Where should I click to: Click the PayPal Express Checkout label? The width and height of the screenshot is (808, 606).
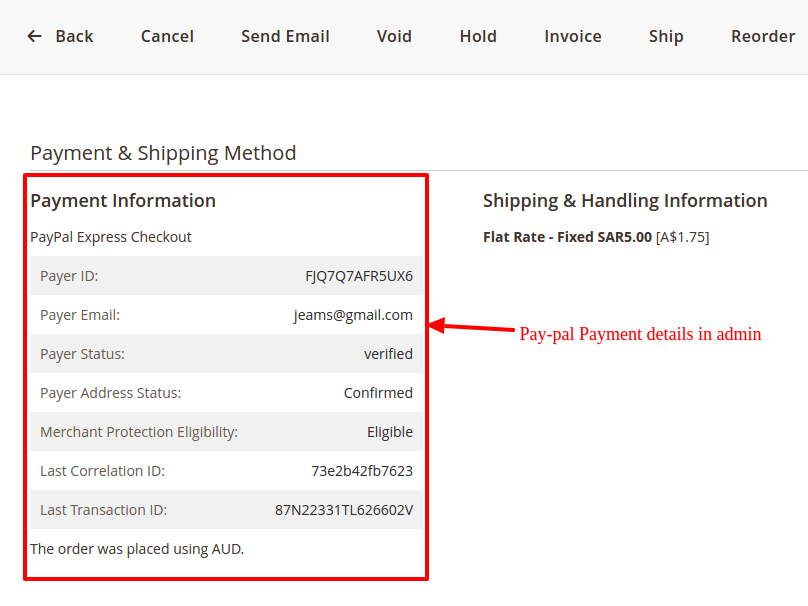pyautogui.click(x=111, y=238)
